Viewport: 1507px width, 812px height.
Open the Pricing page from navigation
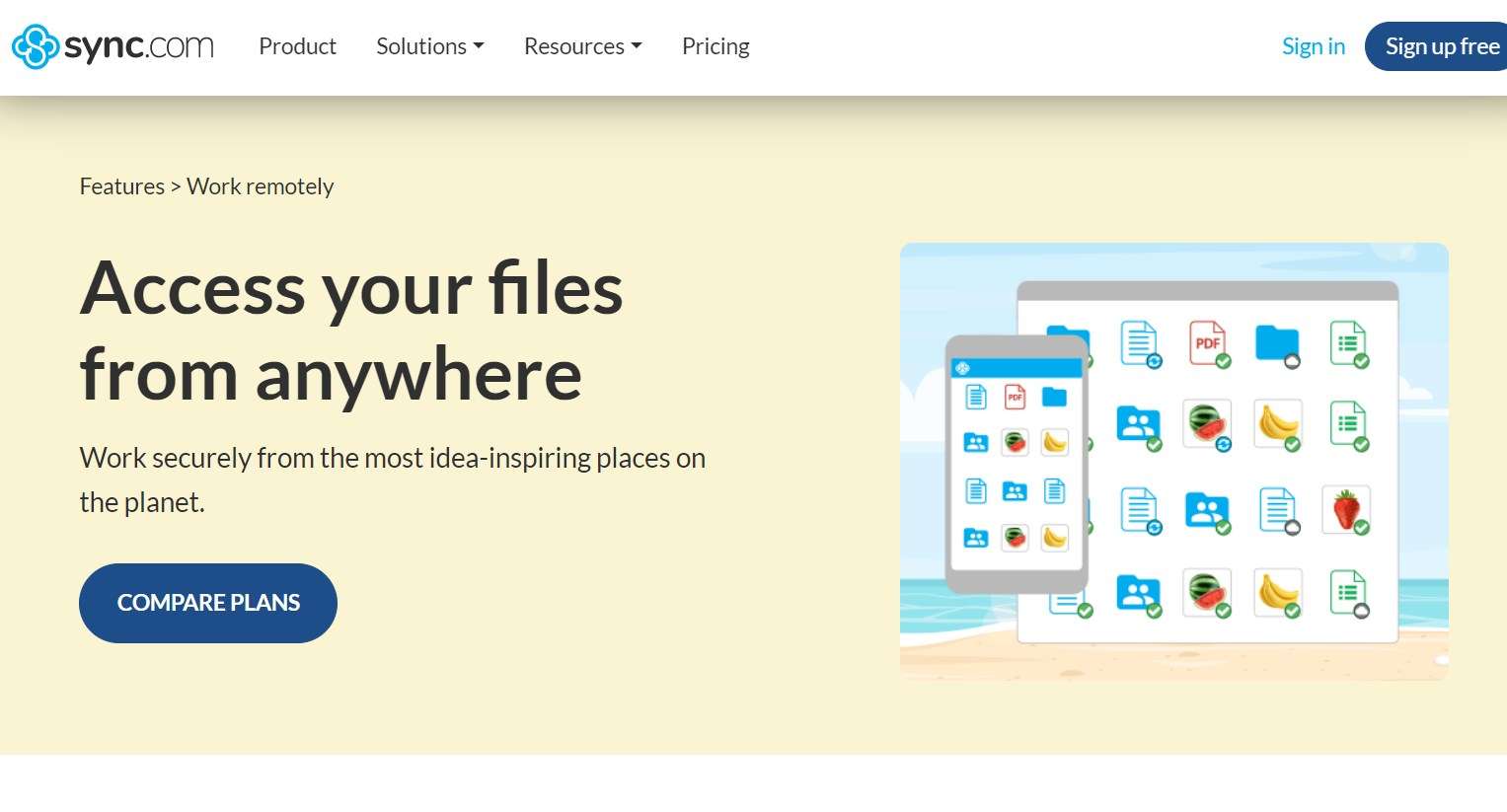(x=716, y=46)
